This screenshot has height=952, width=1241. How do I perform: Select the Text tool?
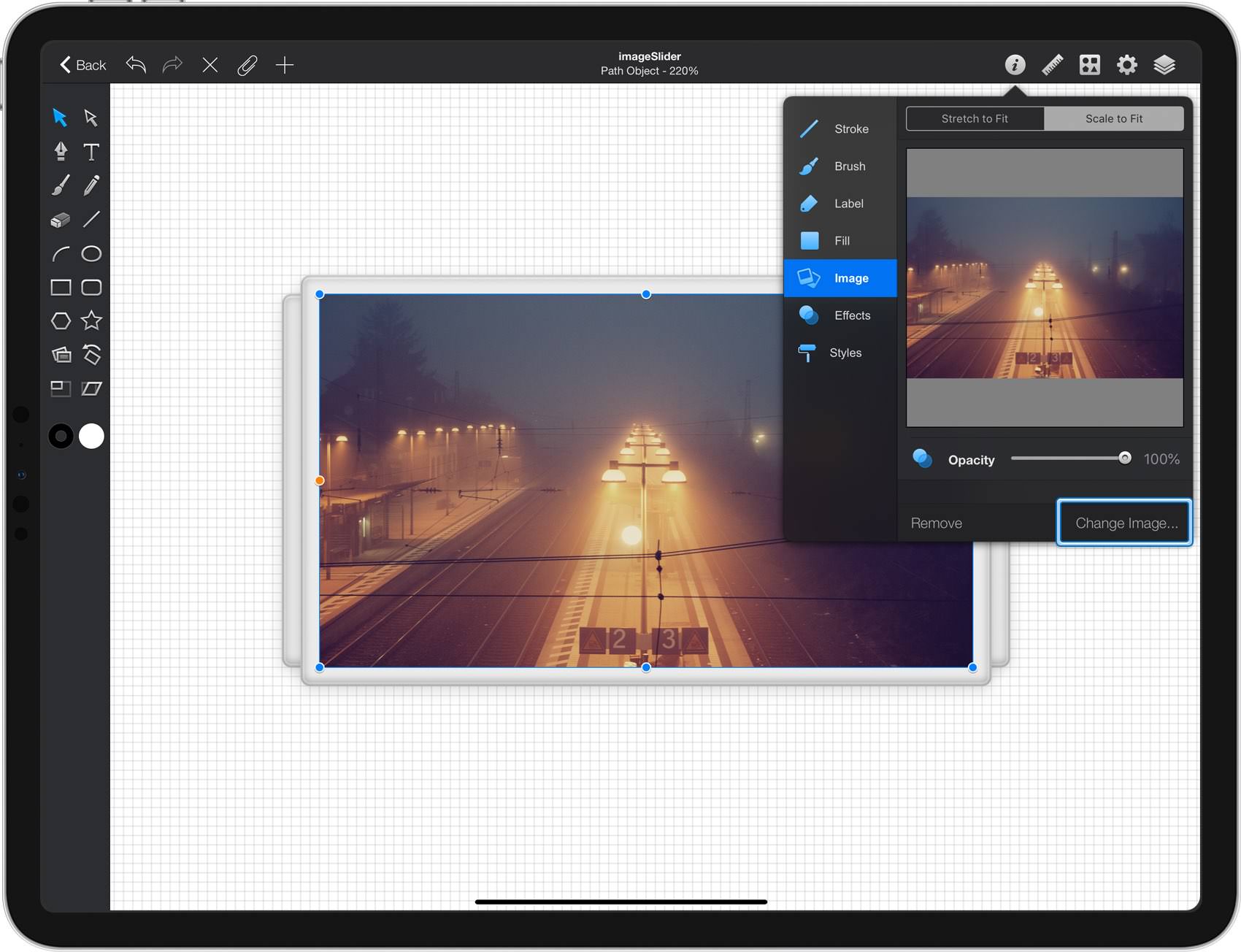91,152
